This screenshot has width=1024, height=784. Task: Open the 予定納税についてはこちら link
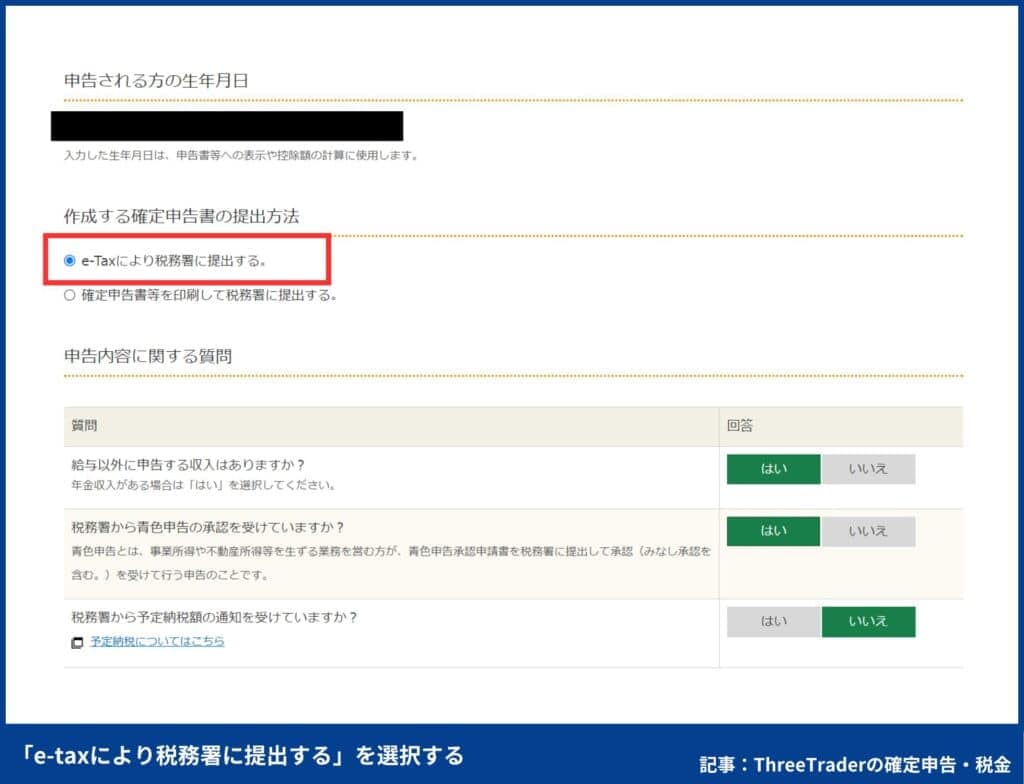click(156, 641)
